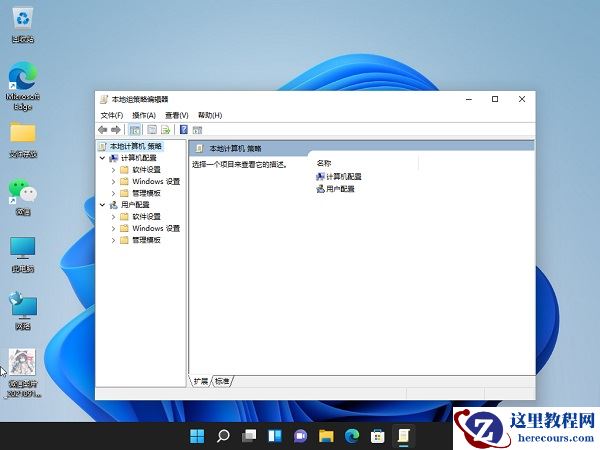600x450 pixels.
Task: Select 计算机配置 in the tree pane
Action: [139, 158]
